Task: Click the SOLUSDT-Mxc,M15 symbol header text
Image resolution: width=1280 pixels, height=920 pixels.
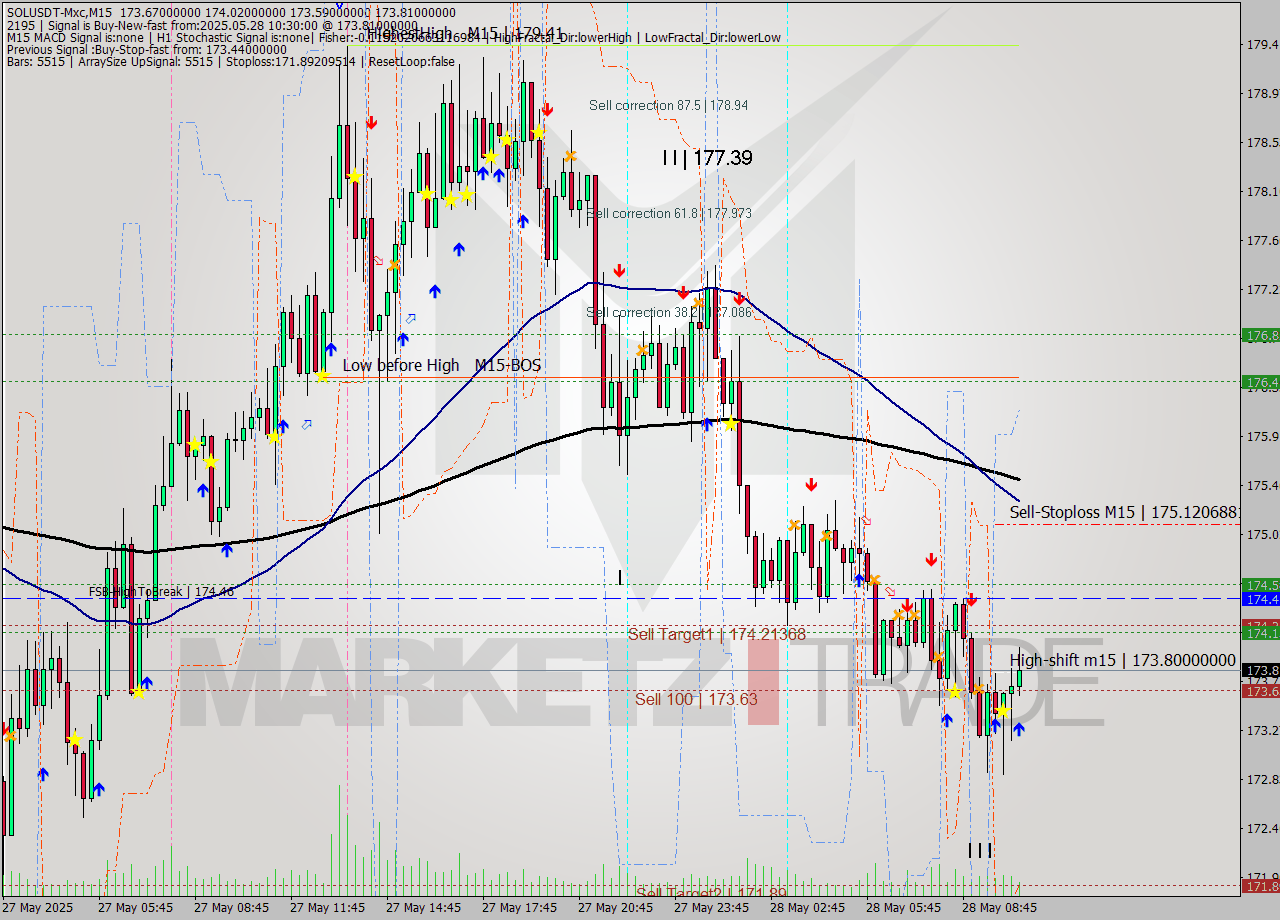Action: 59,11
